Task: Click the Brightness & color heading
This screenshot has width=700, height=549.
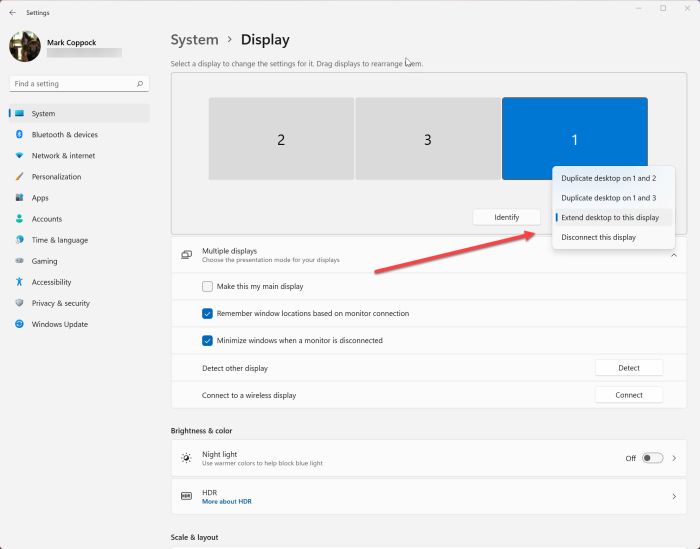Action: point(201,431)
